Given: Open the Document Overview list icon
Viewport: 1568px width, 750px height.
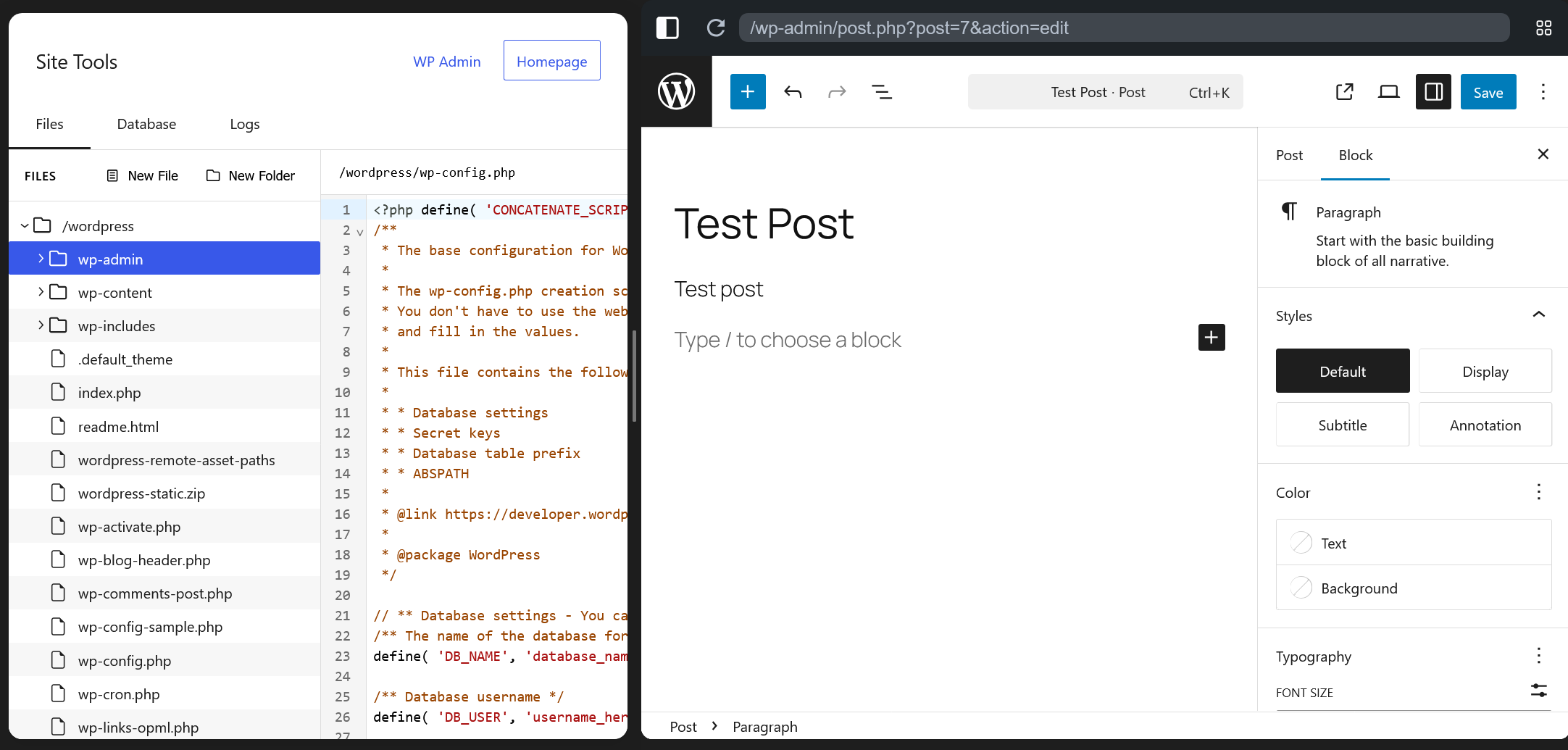Looking at the screenshot, I should [x=881, y=92].
